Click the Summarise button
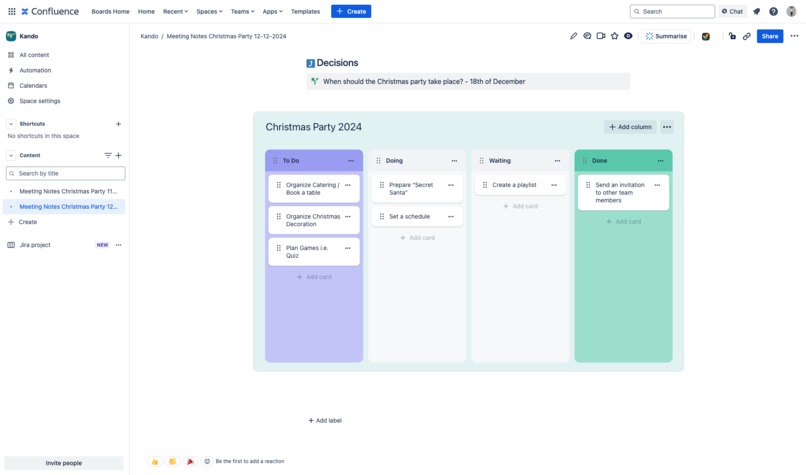The width and height of the screenshot is (806, 475). coord(666,36)
